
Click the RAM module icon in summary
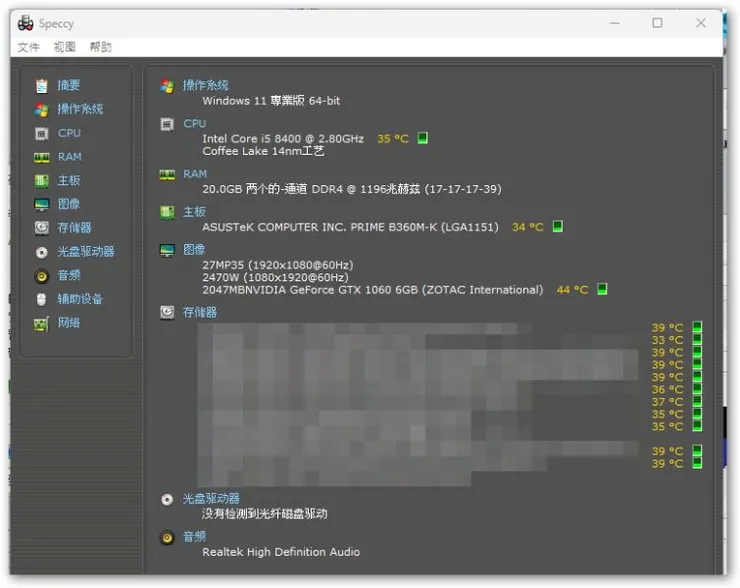click(167, 175)
